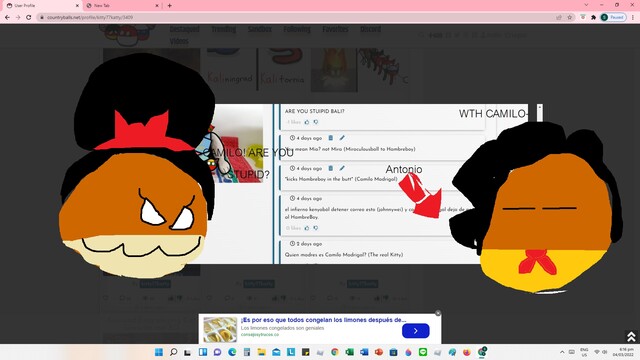
Task: Like the 'ARE YOU STUIPID BALI?' comment
Action: tap(307, 122)
